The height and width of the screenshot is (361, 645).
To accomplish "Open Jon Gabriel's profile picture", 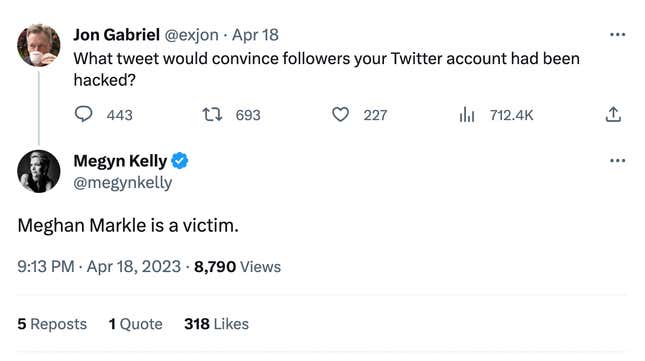I will tap(39, 45).
